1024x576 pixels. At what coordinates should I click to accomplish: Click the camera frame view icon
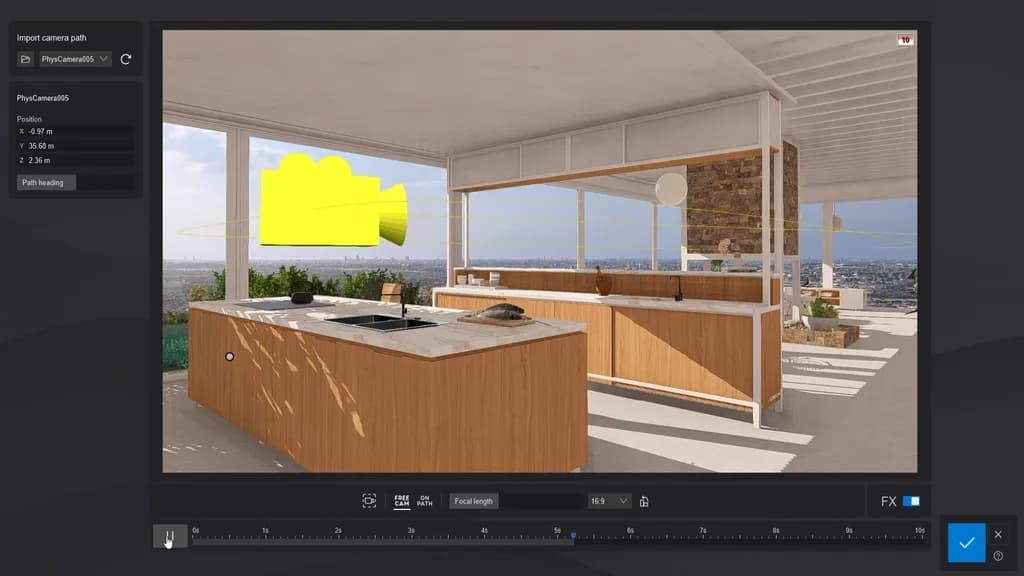click(369, 501)
